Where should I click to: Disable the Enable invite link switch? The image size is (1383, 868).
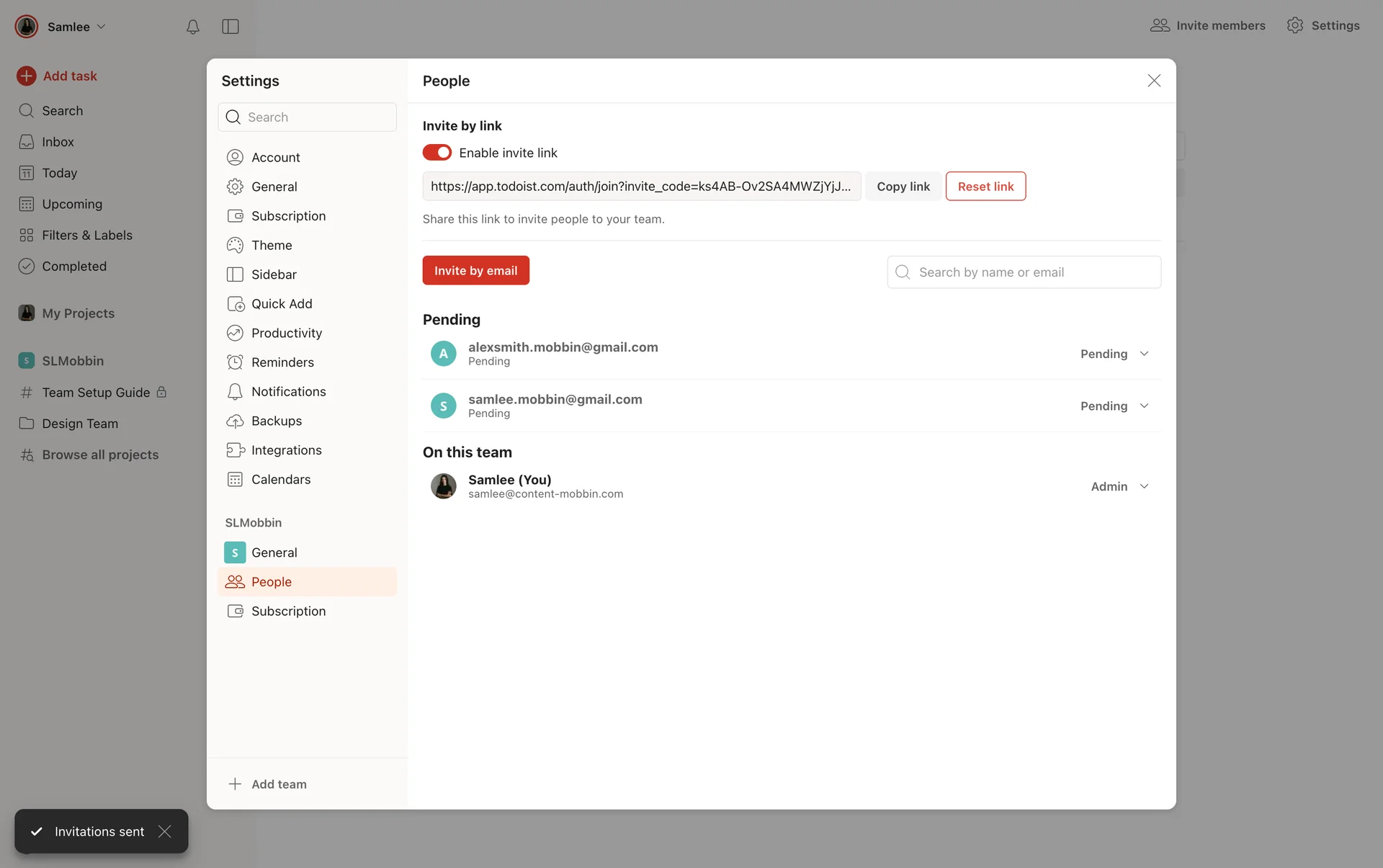click(x=437, y=153)
